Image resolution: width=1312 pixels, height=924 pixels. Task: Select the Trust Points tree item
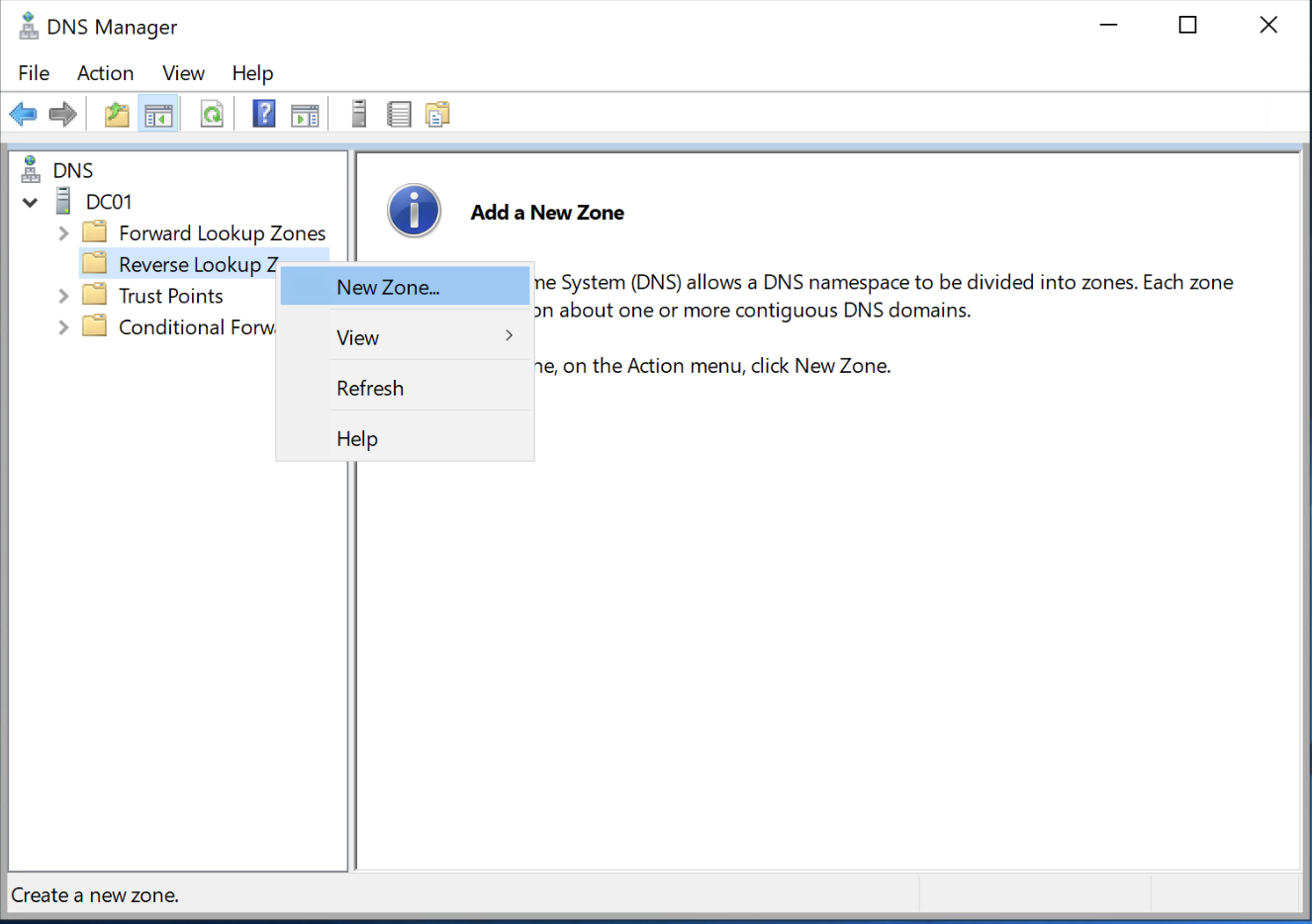tap(170, 296)
